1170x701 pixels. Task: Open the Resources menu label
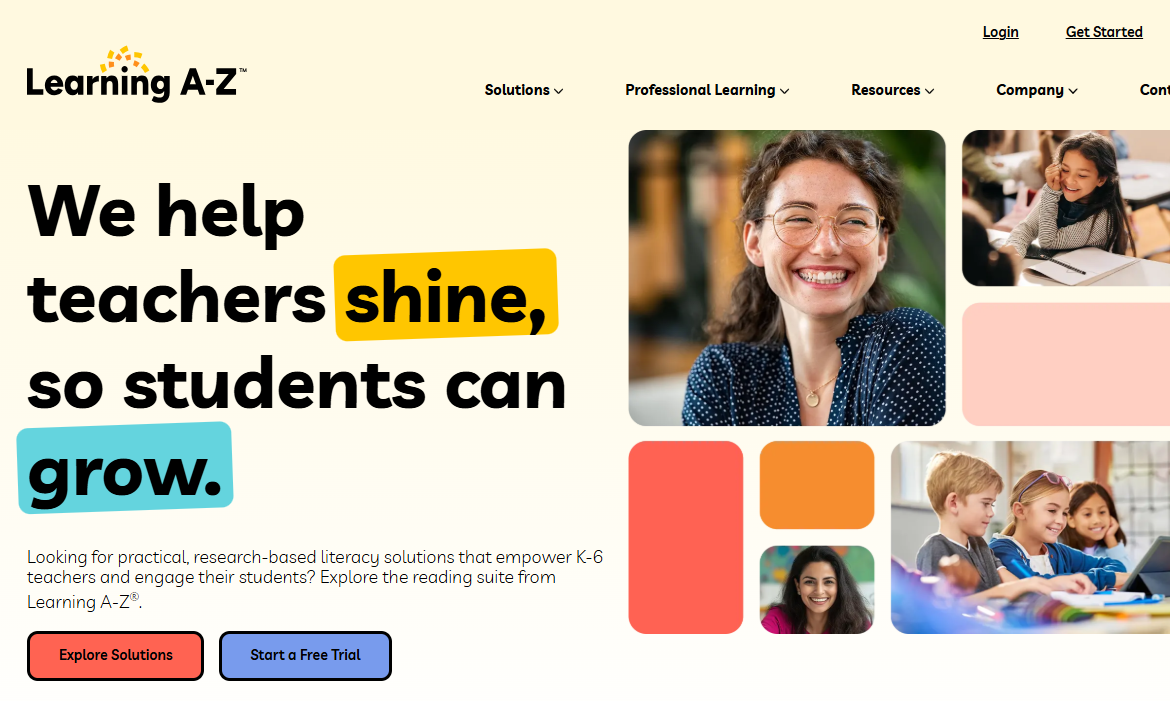click(x=886, y=90)
